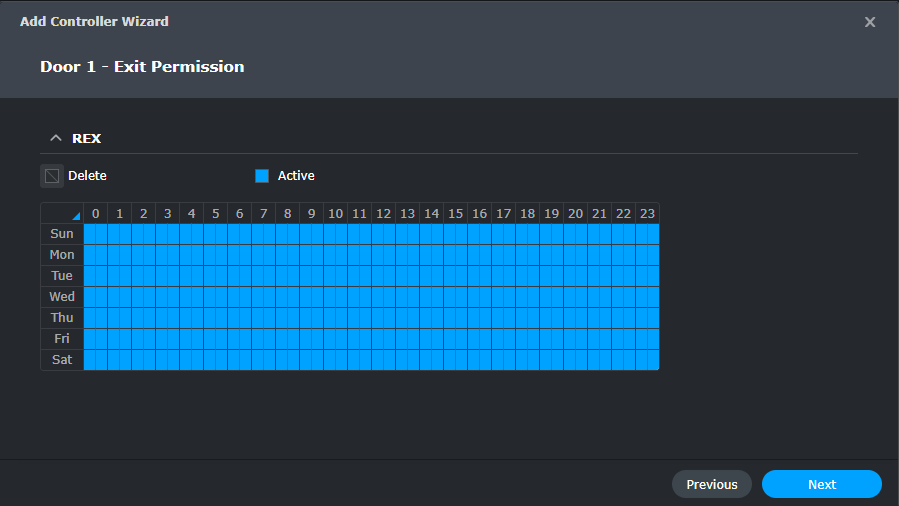Select the Mon row header
This screenshot has width=899, height=506.
pyautogui.click(x=62, y=254)
